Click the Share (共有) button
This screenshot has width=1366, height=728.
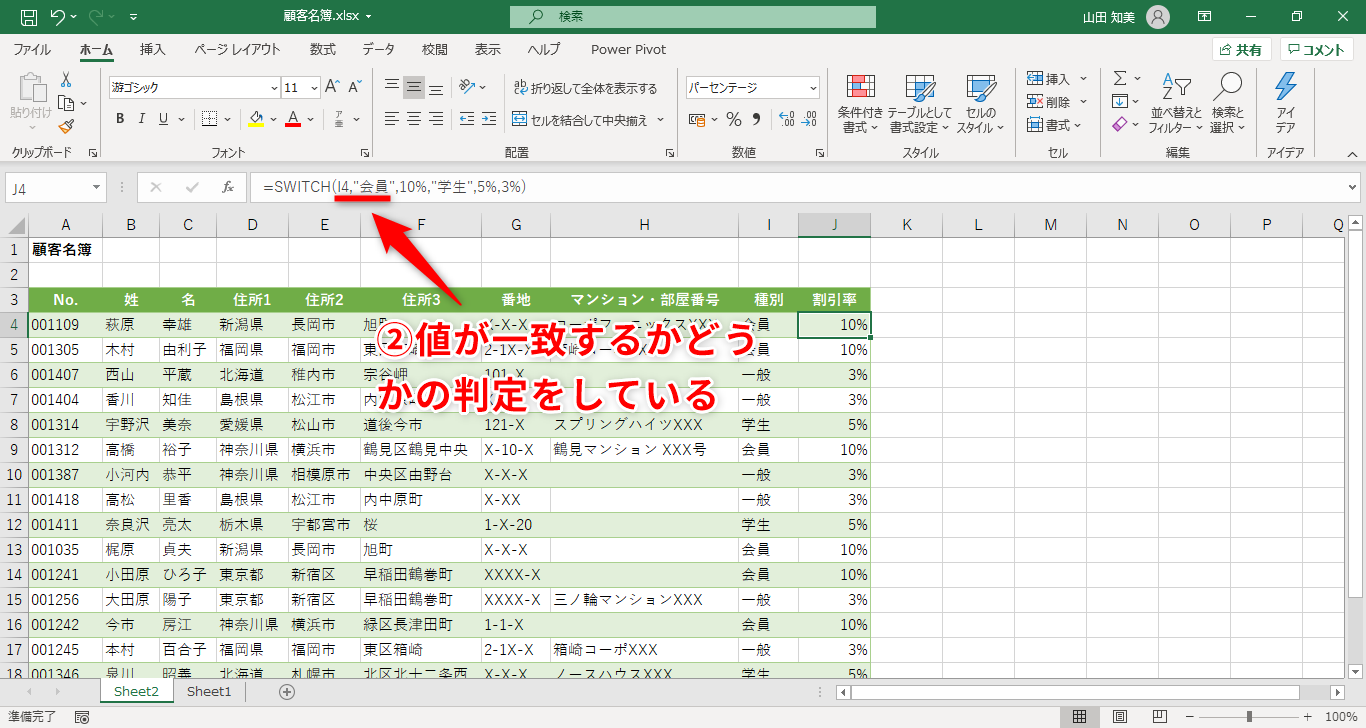pos(1241,50)
